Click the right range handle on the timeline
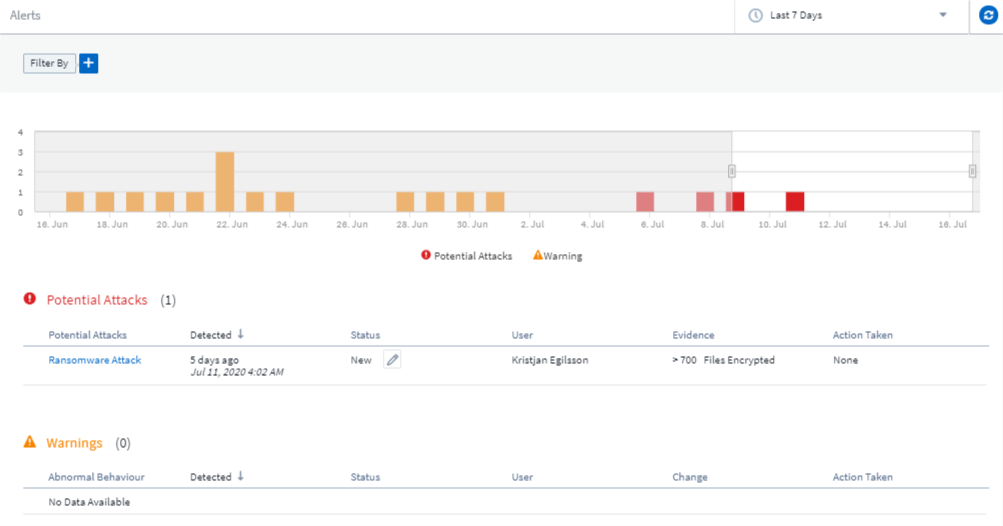 [972, 171]
